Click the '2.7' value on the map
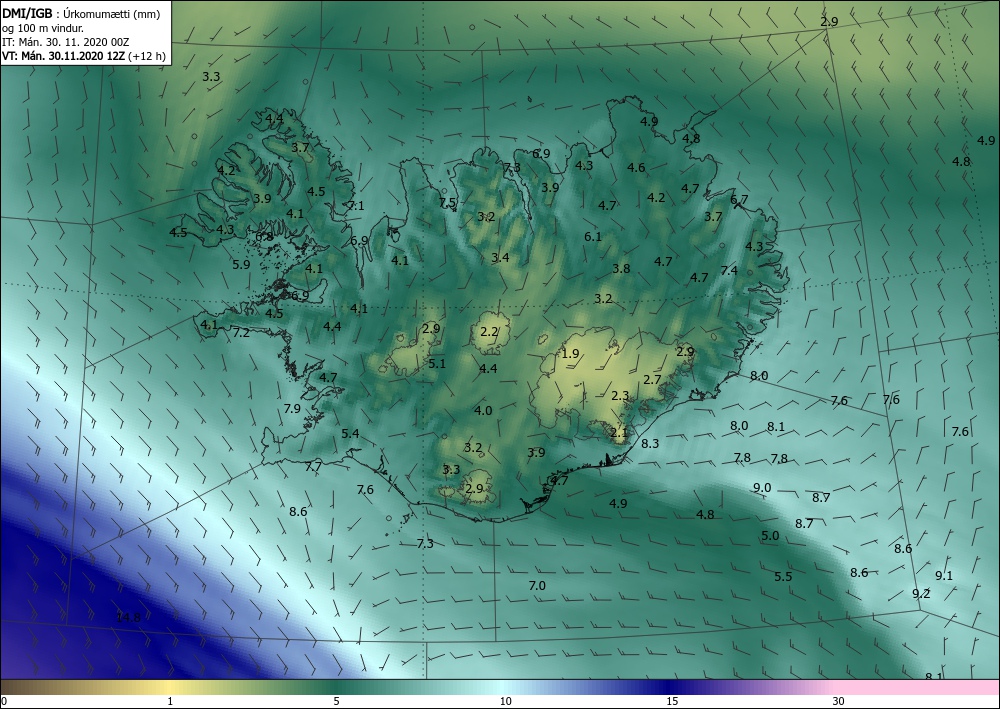The width and height of the screenshot is (1000, 709). [x=652, y=380]
